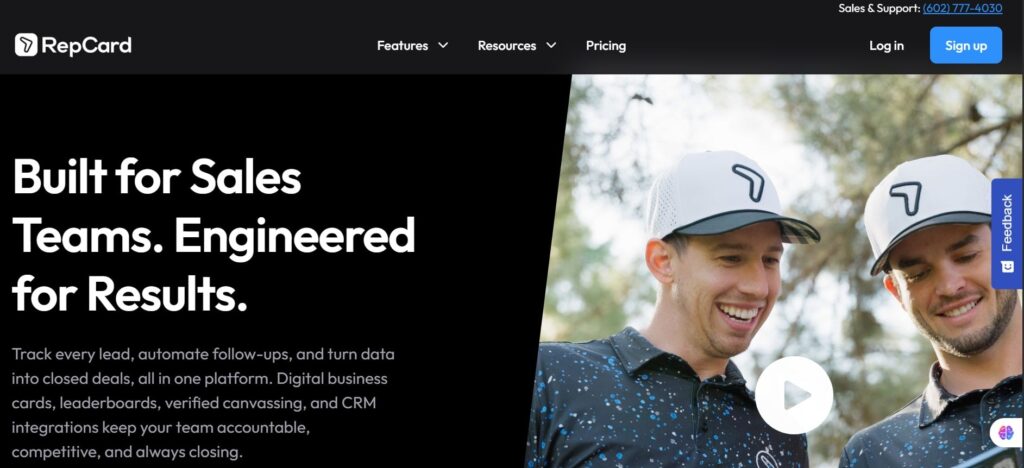
Task: Open the Feedback side tab
Action: pos(1007,233)
